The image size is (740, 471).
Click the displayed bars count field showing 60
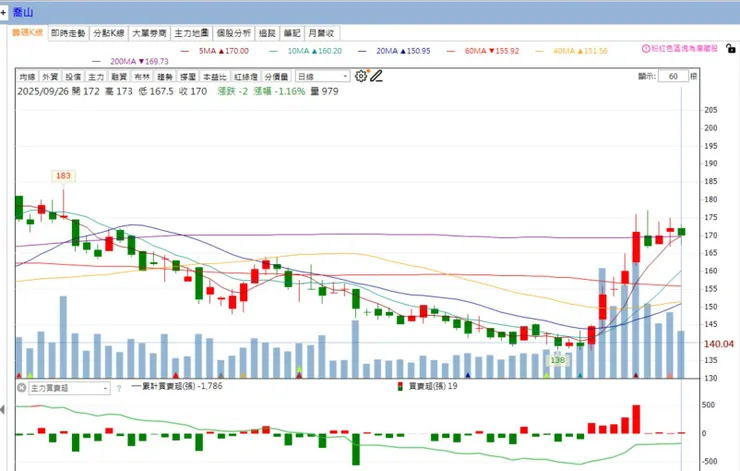(x=673, y=76)
